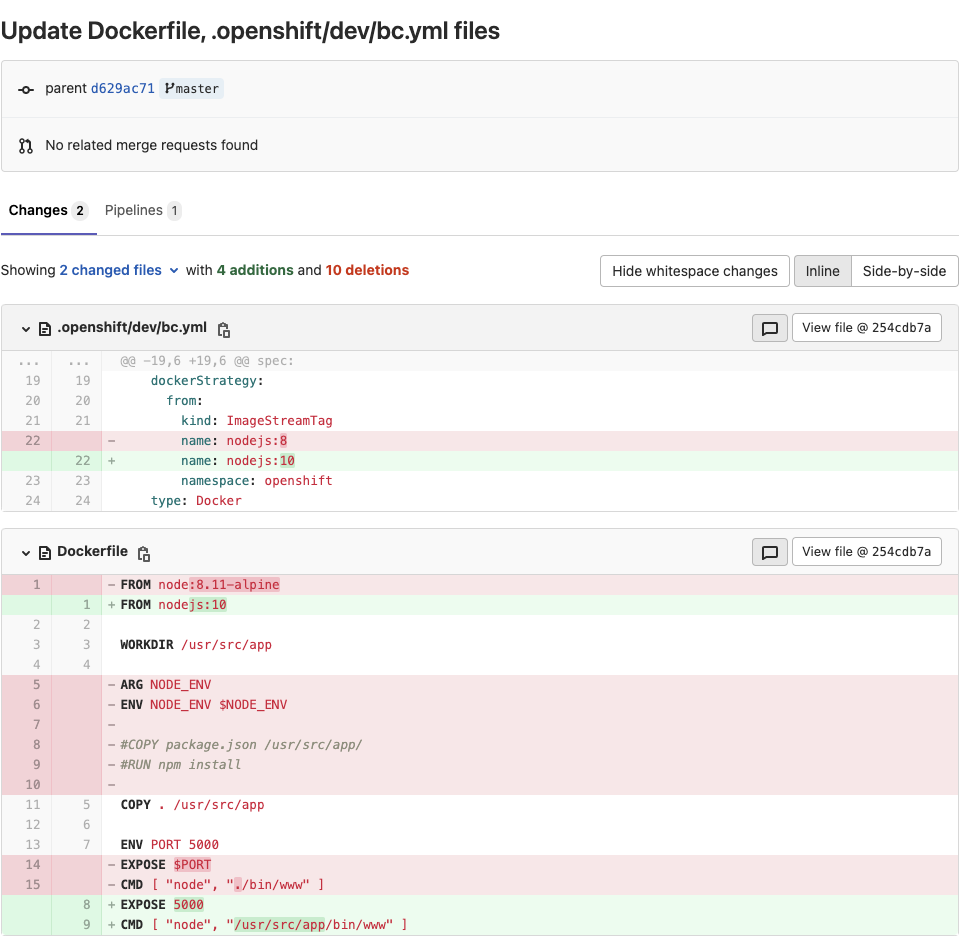Viewport: 961px width, 939px height.
Task: View the bc.yml file at 254cdb7a
Action: (x=866, y=328)
